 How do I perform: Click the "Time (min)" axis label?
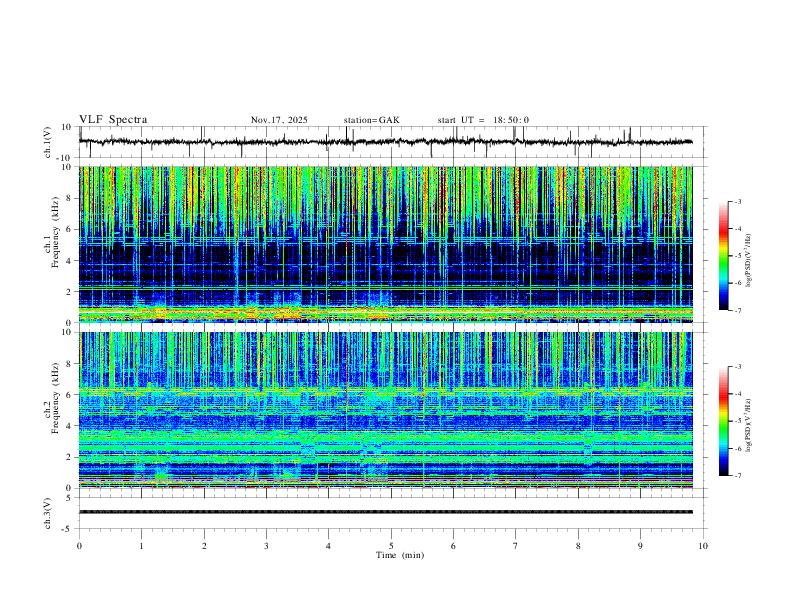click(x=400, y=555)
